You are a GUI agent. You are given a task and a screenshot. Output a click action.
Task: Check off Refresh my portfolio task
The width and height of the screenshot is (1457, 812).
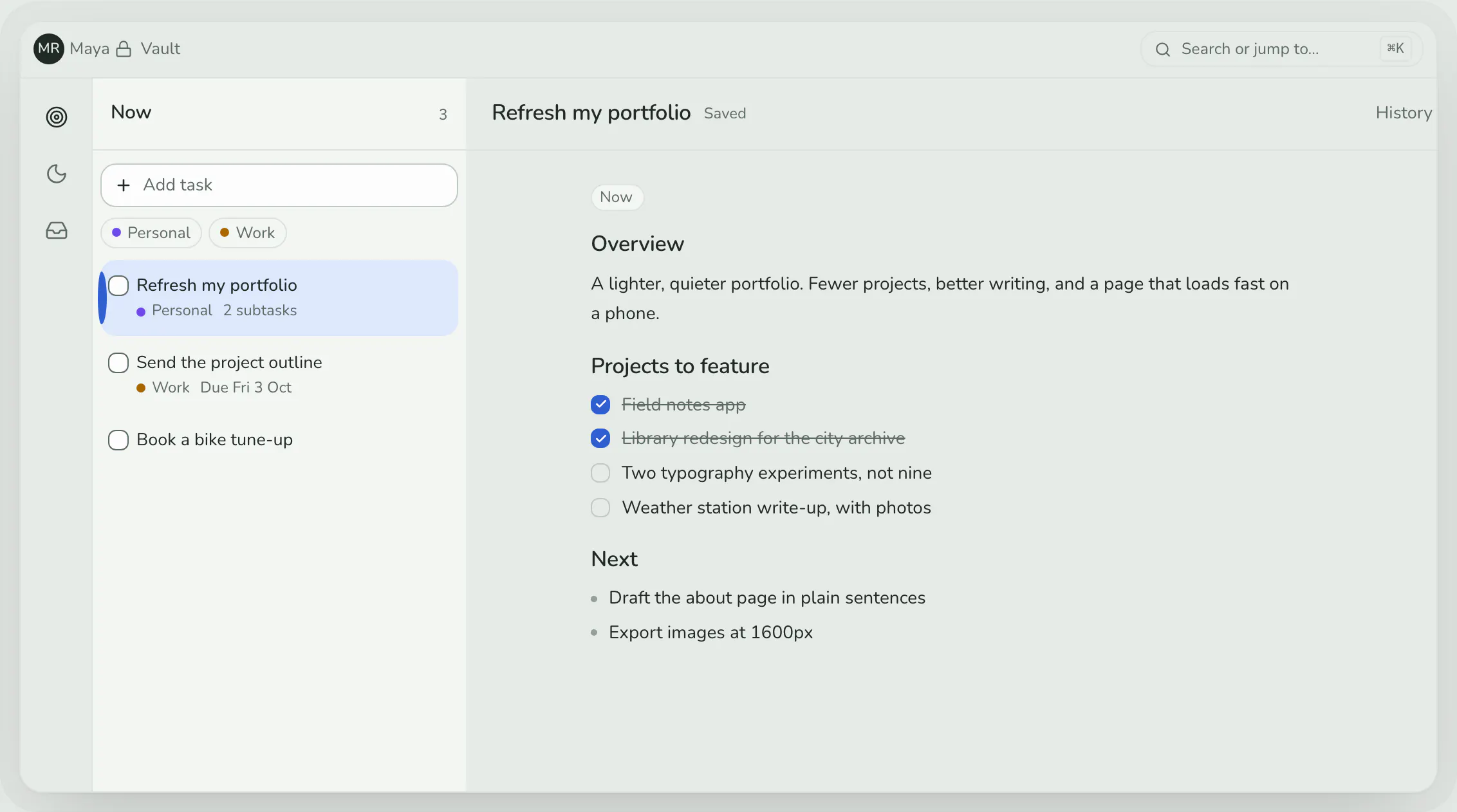pyautogui.click(x=118, y=286)
